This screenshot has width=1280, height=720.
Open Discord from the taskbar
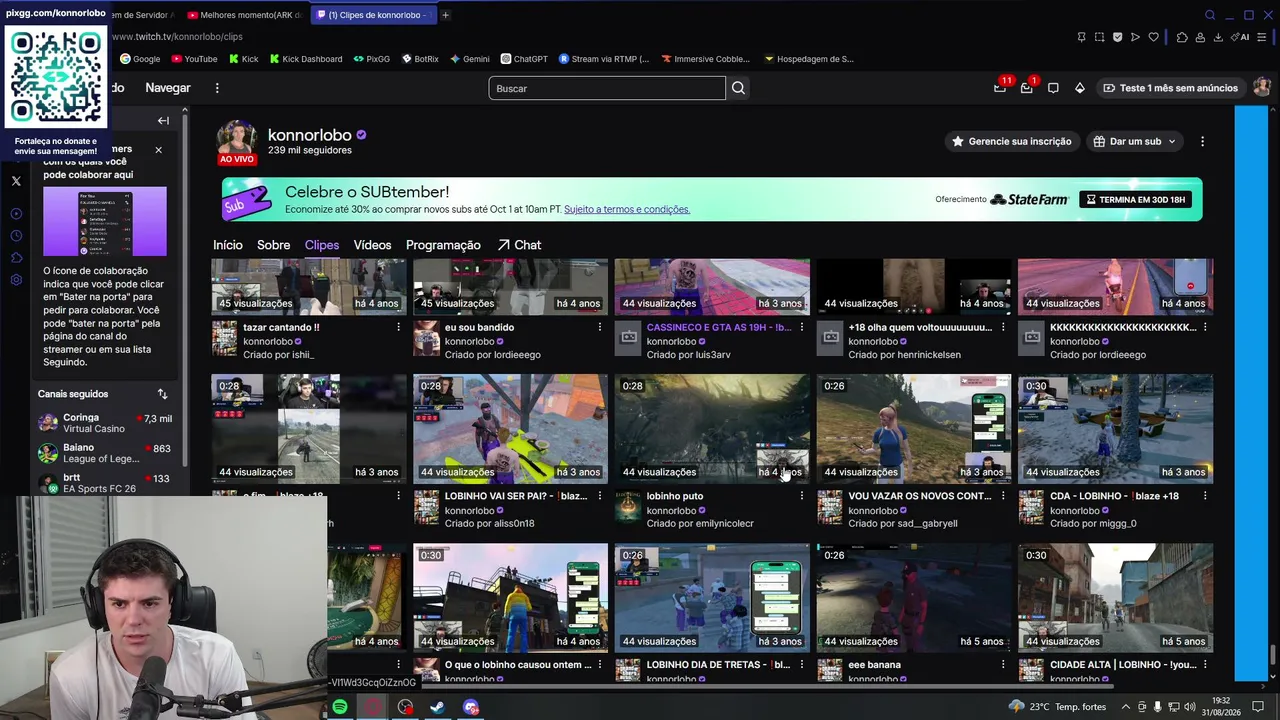click(x=471, y=707)
